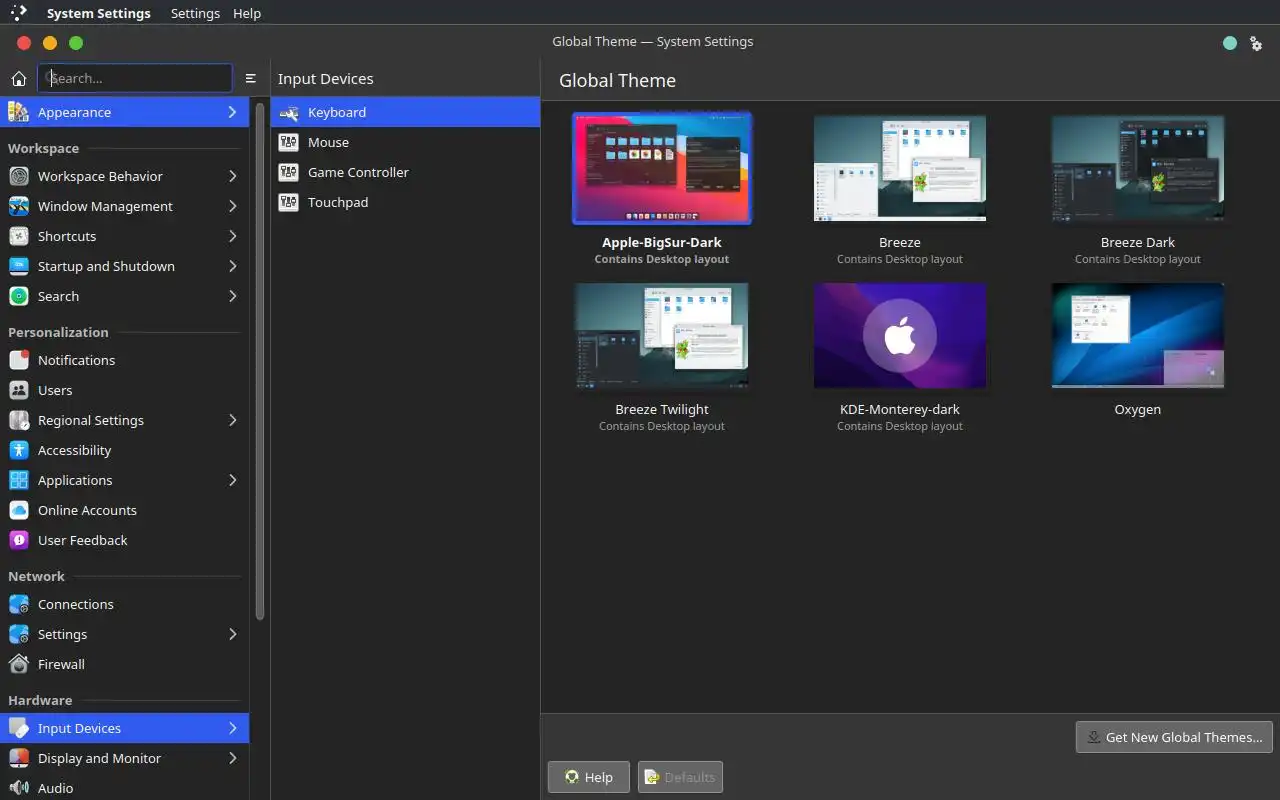Select the Breeze Dark theme thumbnail

(1138, 168)
